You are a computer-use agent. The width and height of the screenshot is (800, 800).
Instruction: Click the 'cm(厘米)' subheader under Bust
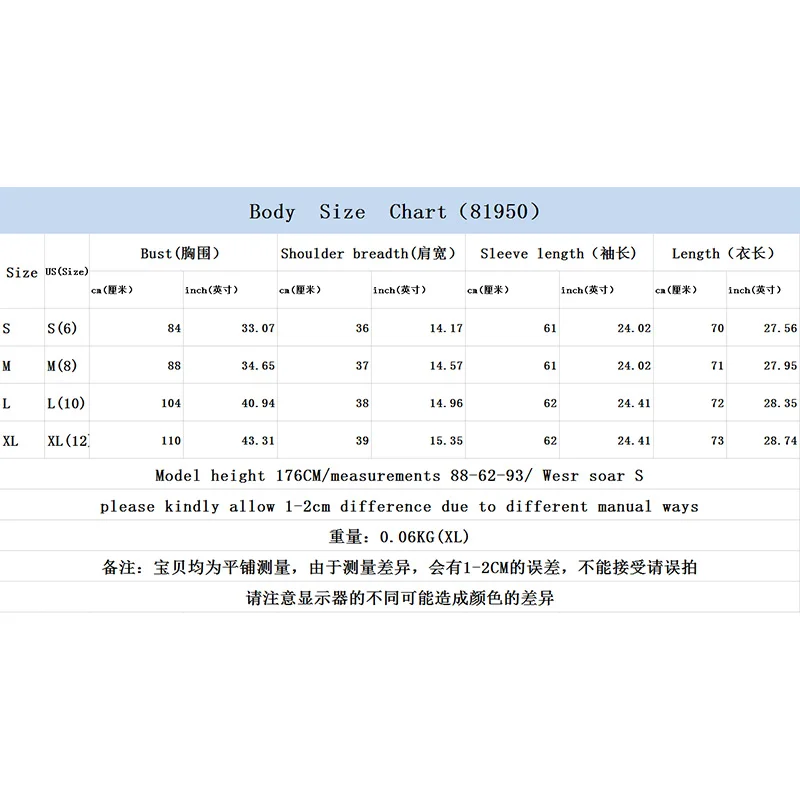112,290
